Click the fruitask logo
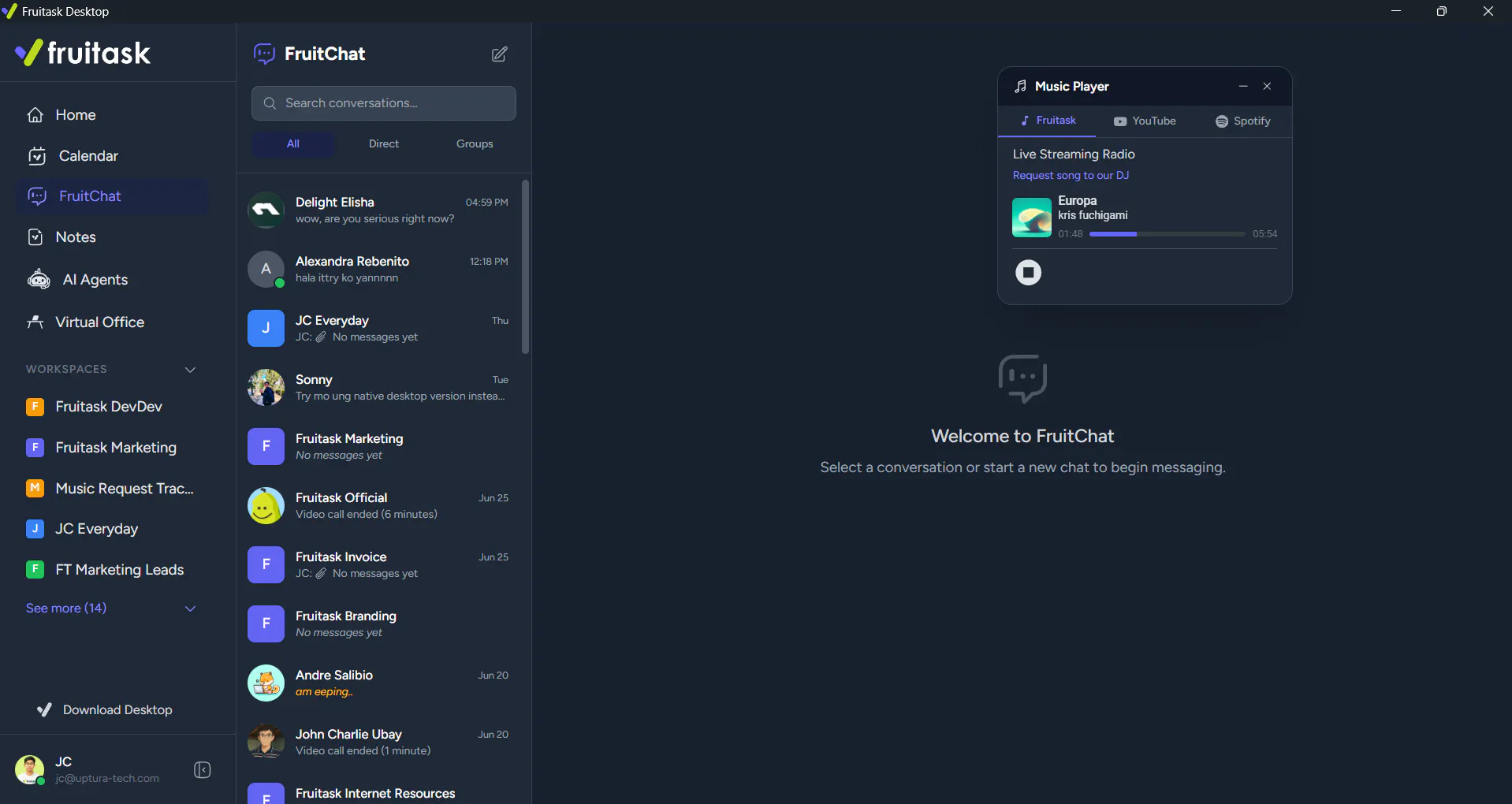 click(83, 53)
